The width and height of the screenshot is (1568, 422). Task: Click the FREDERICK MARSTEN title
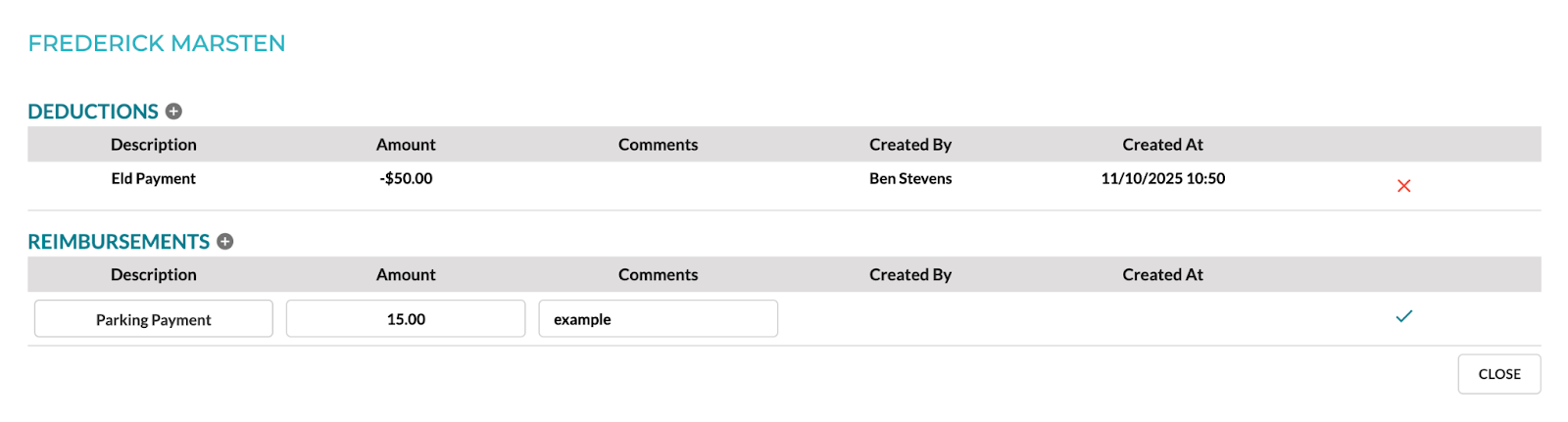click(157, 43)
